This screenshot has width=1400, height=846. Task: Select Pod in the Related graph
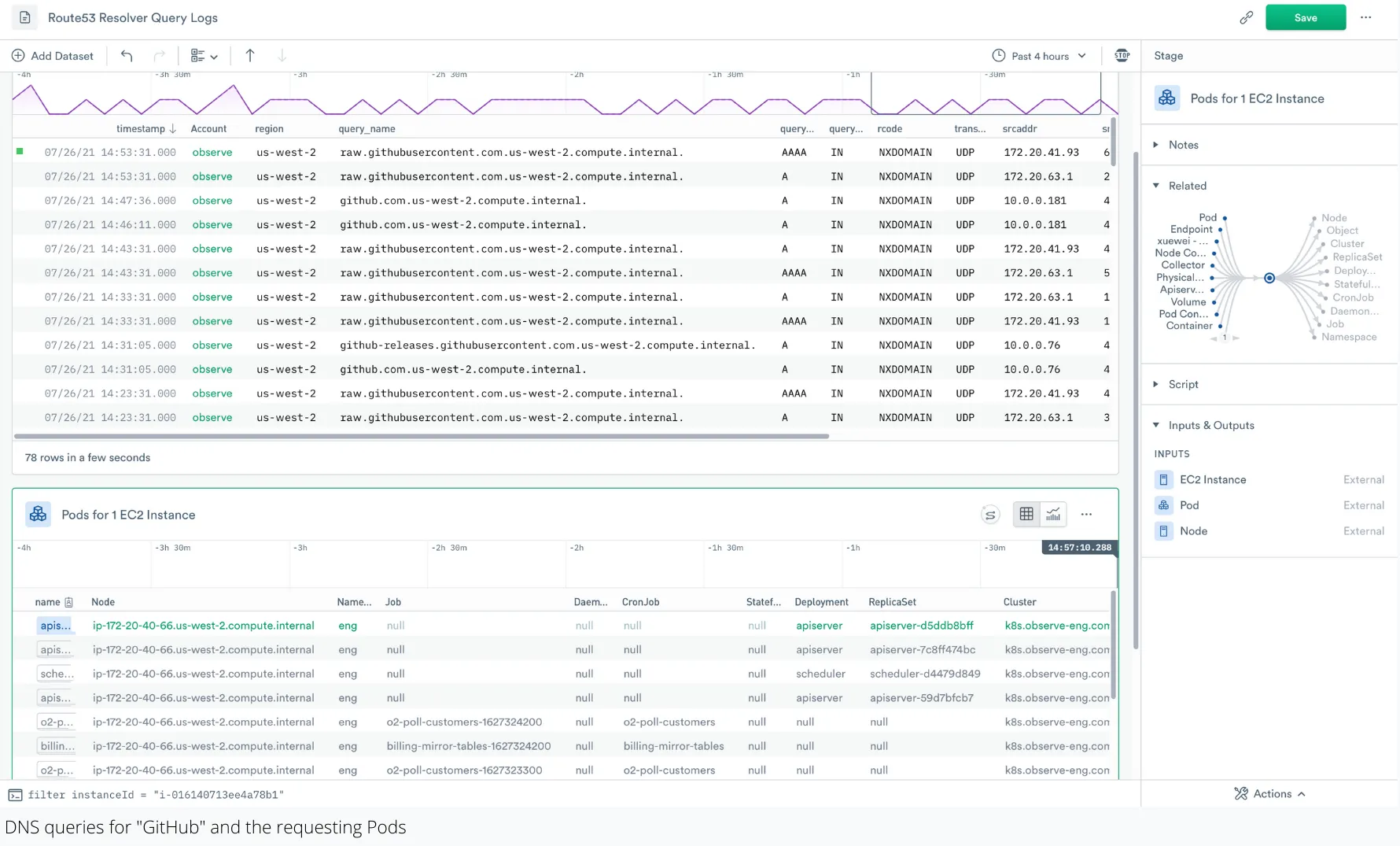pyautogui.click(x=1208, y=217)
